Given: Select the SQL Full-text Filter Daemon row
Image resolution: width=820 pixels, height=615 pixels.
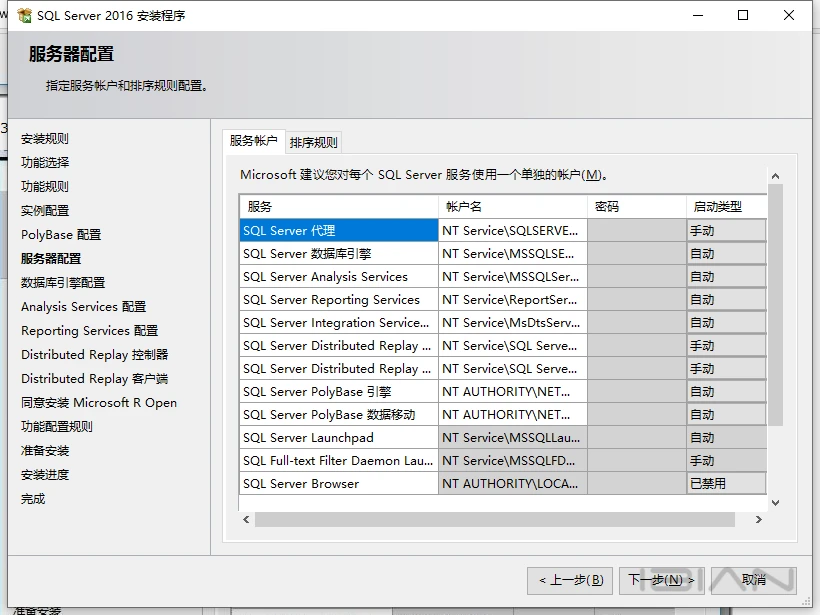Looking at the screenshot, I should (x=339, y=461).
